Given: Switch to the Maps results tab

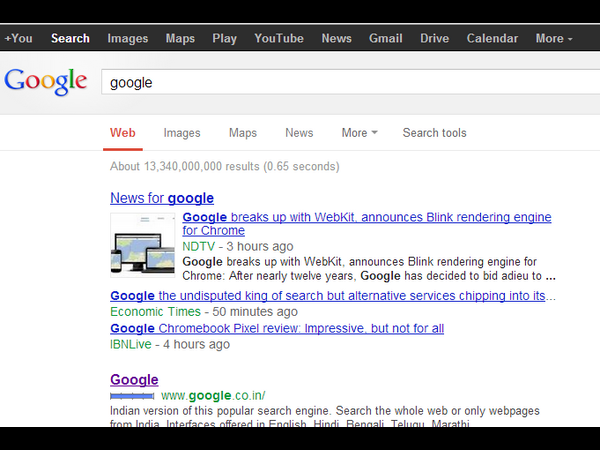Looking at the screenshot, I should coord(243,133).
